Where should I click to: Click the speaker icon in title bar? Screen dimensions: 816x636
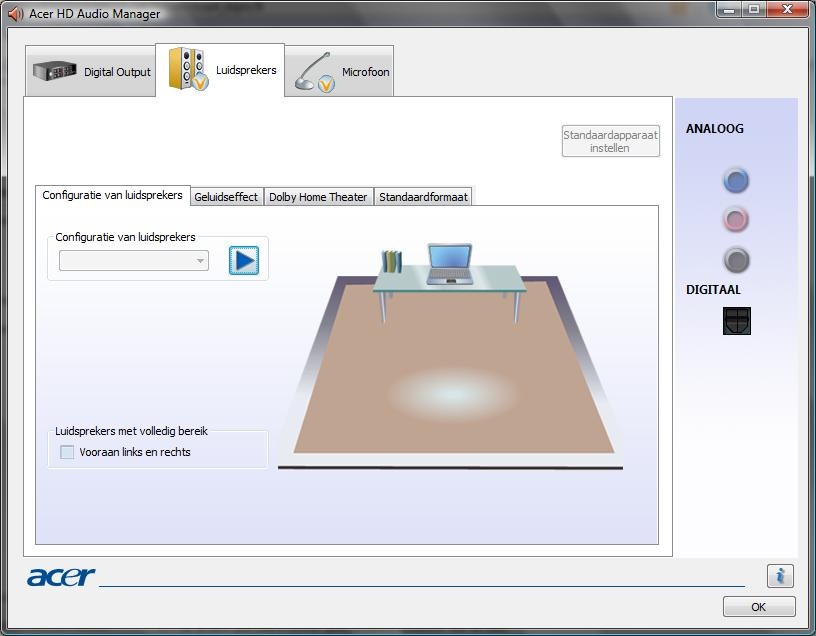16,14
